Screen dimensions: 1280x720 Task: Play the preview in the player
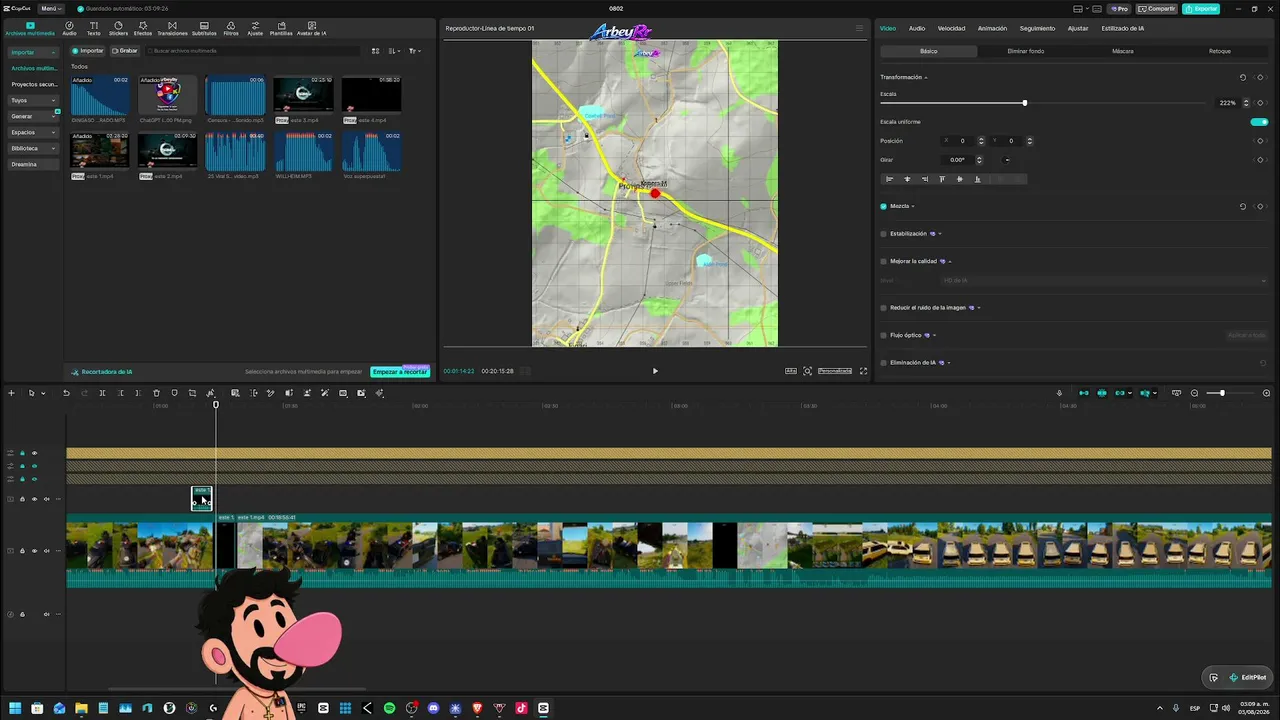click(655, 371)
